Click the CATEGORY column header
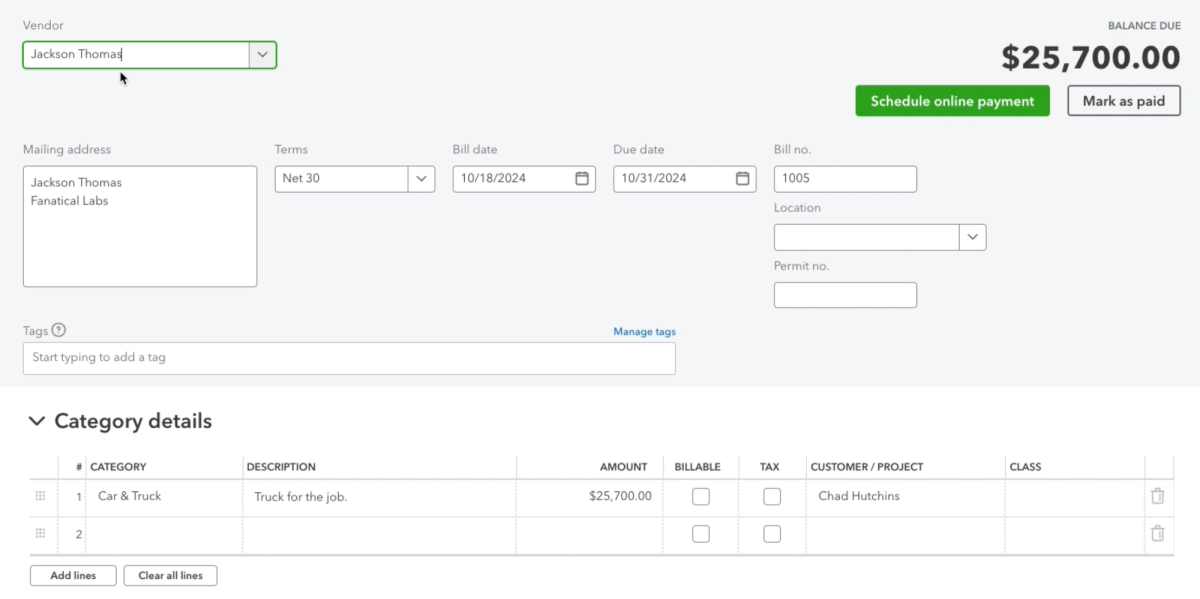 coord(118,467)
